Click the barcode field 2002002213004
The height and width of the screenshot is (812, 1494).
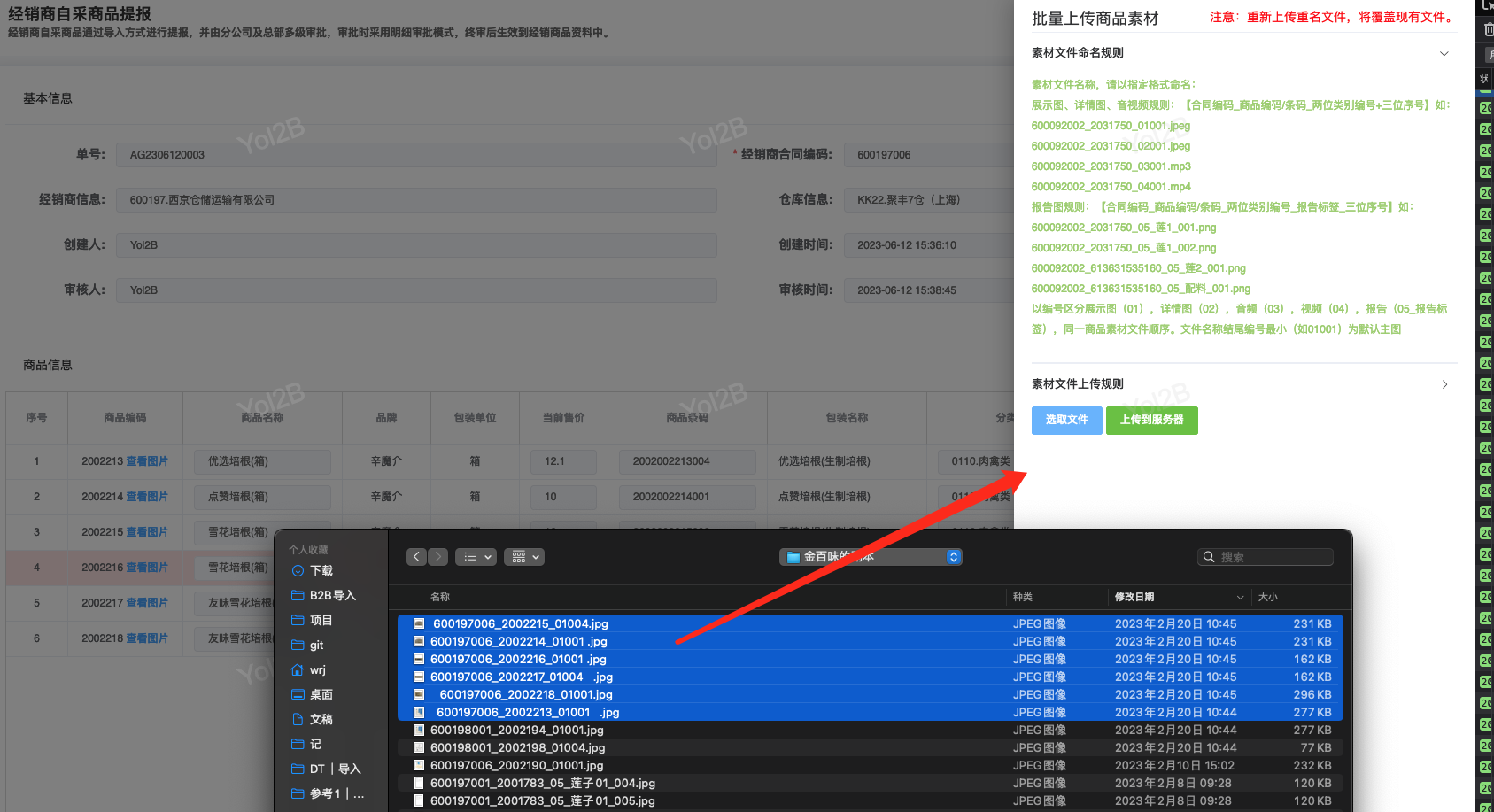688,461
